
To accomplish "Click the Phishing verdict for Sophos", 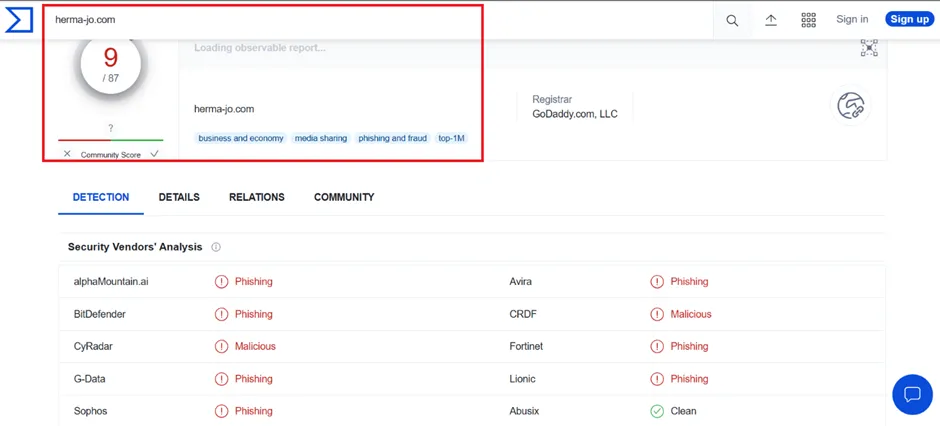I will tap(254, 411).
